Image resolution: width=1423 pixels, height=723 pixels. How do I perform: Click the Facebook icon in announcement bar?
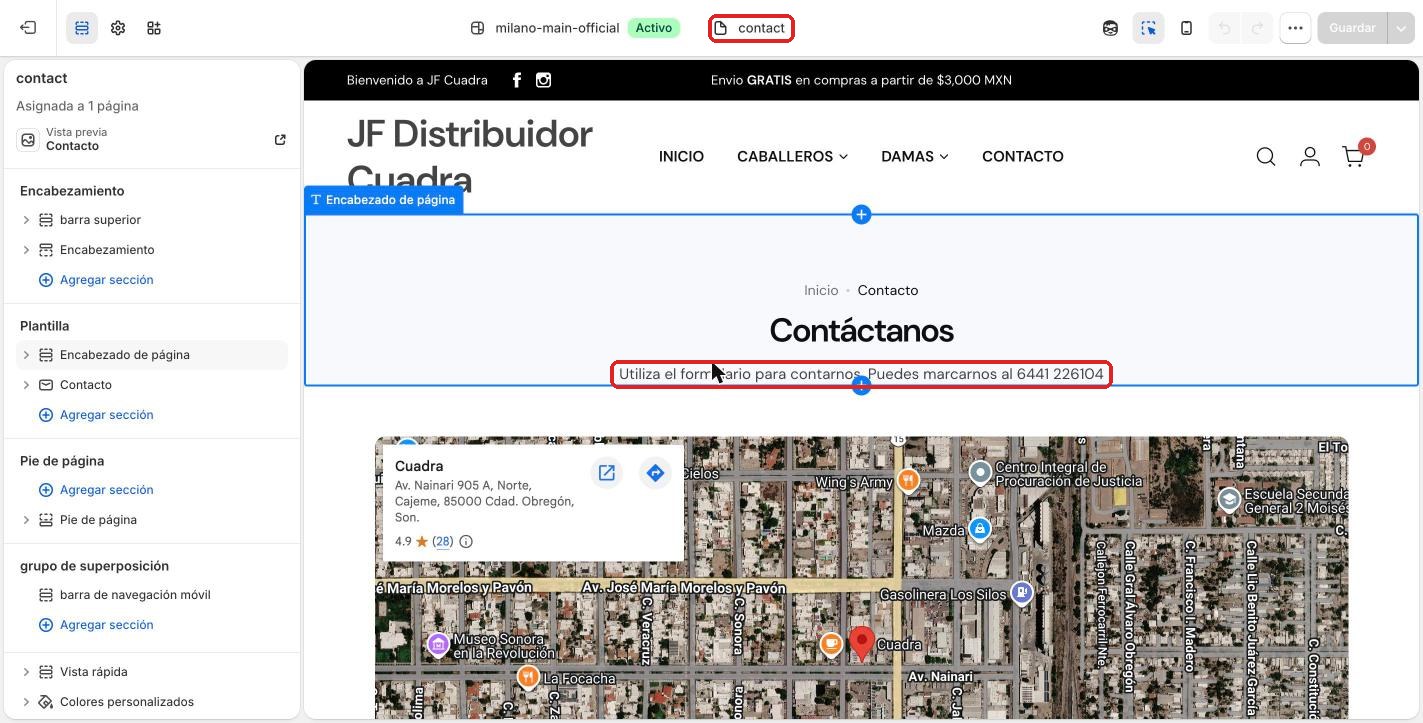click(517, 80)
